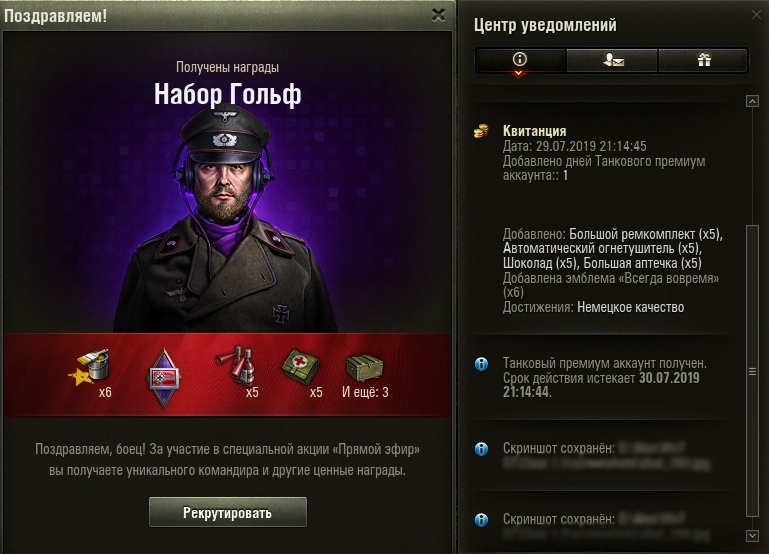The height and width of the screenshot is (554, 769).
Task: Click the Рекрутировать button
Action: pos(228,512)
